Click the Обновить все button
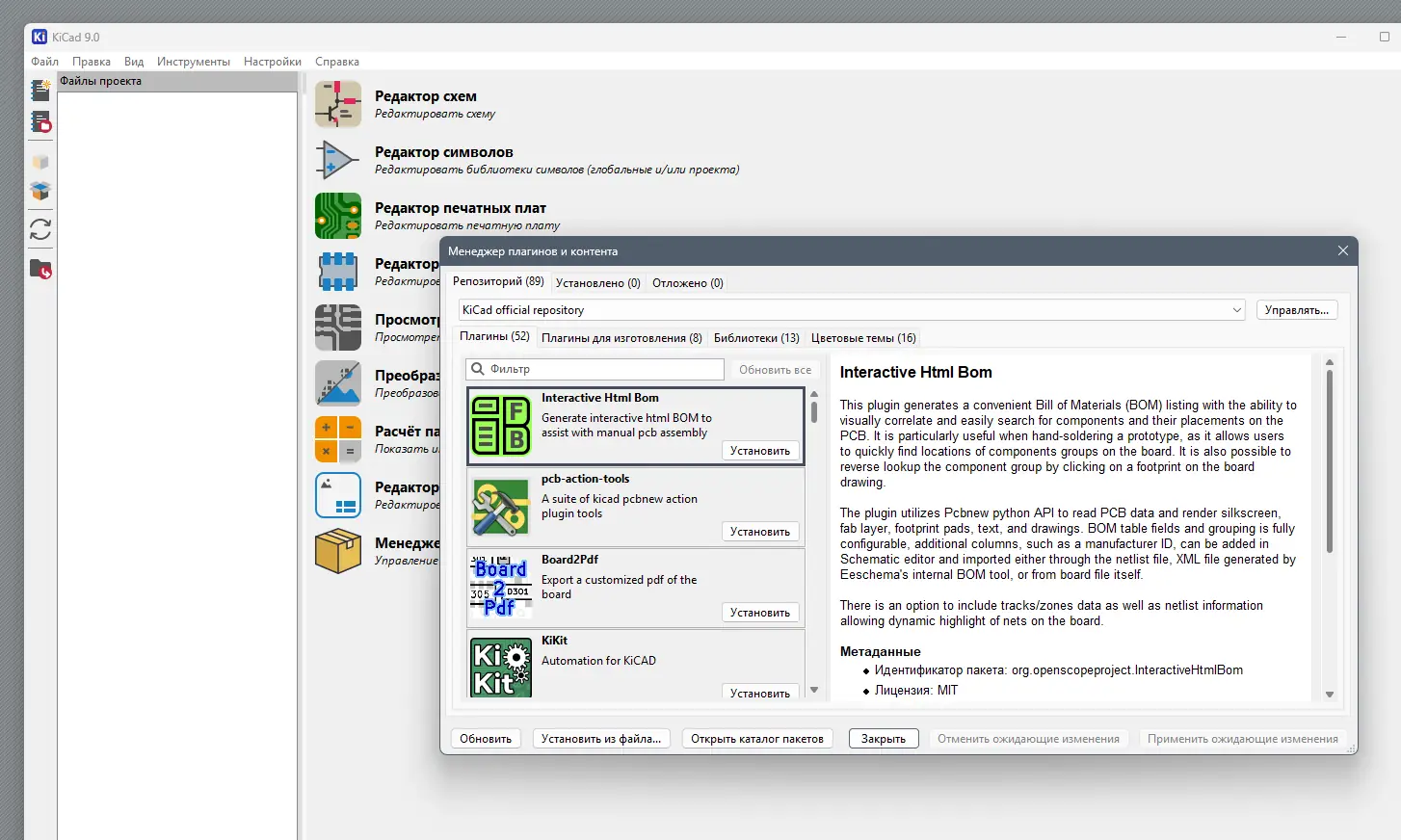The height and width of the screenshot is (840, 1401). pyautogui.click(x=775, y=369)
